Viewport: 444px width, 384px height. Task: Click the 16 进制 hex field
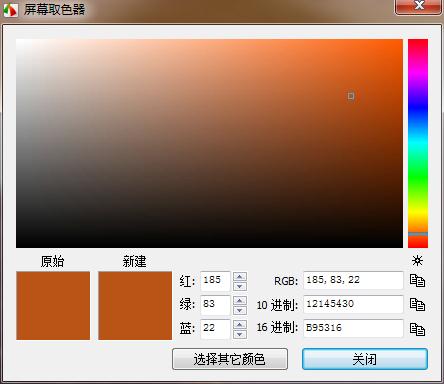coord(353,328)
